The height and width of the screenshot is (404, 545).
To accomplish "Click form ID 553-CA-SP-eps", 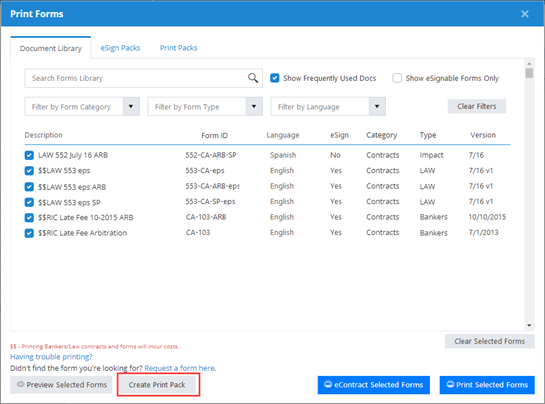I will coord(210,202).
